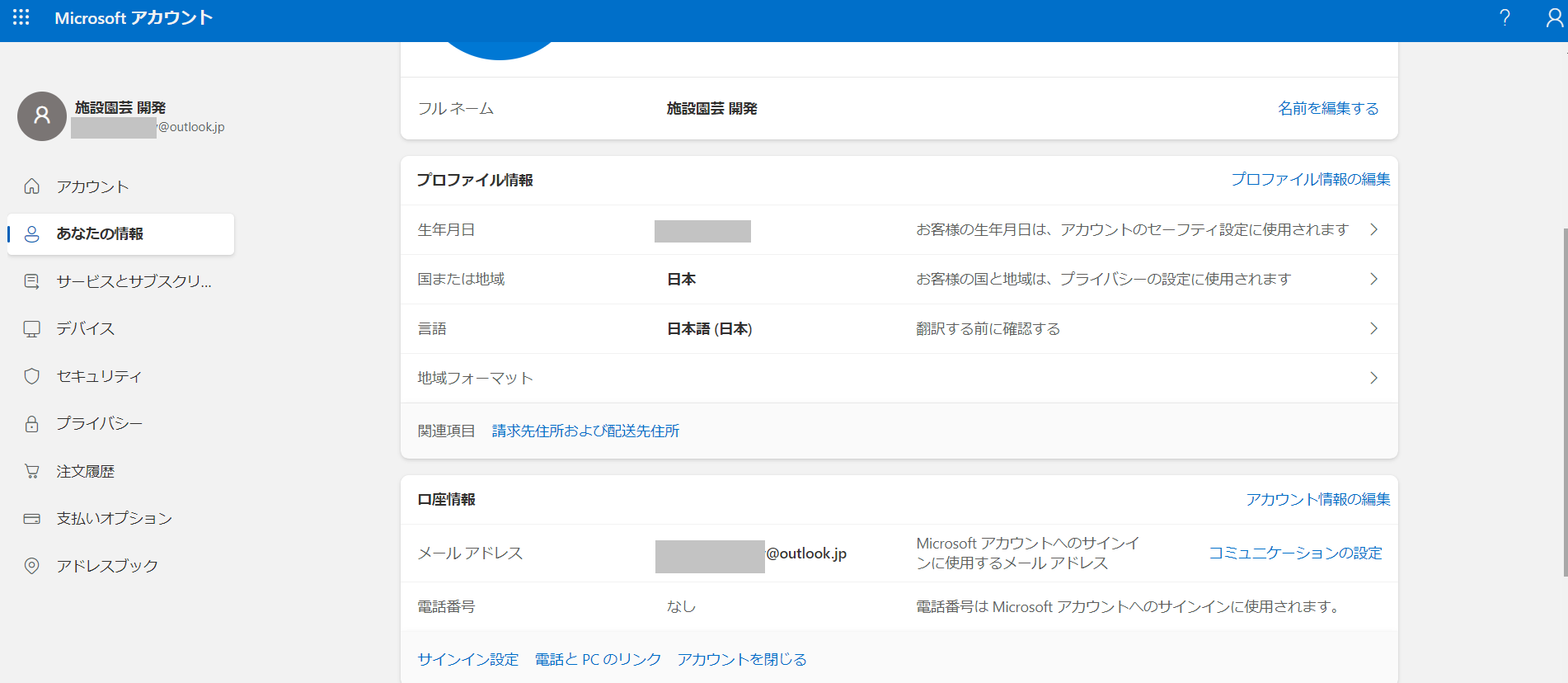Click the サインイン設定 link
Image resolution: width=1568 pixels, height=683 pixels.
pos(468,659)
